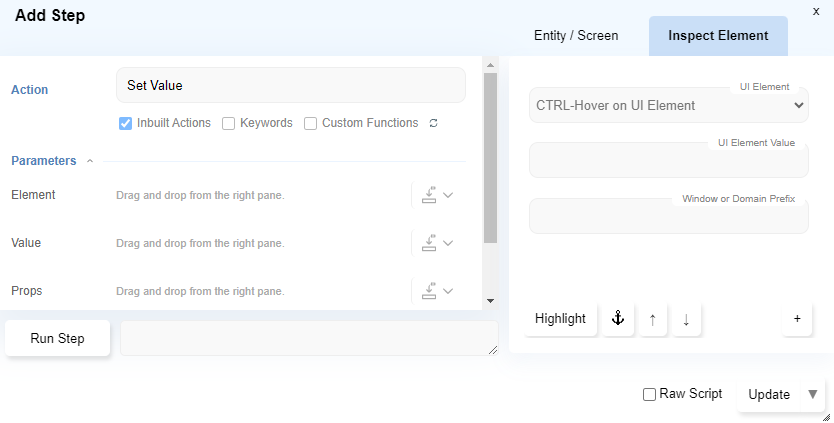This screenshot has height=423, width=834.
Task: Click the down arrow in Inspect pane
Action: [686, 319]
